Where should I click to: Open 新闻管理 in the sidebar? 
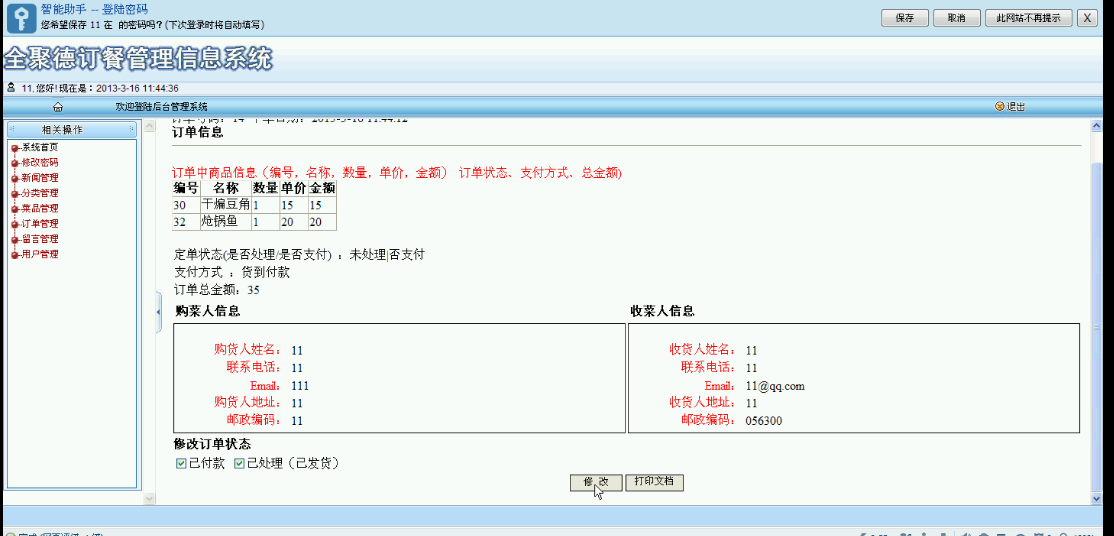pos(40,178)
